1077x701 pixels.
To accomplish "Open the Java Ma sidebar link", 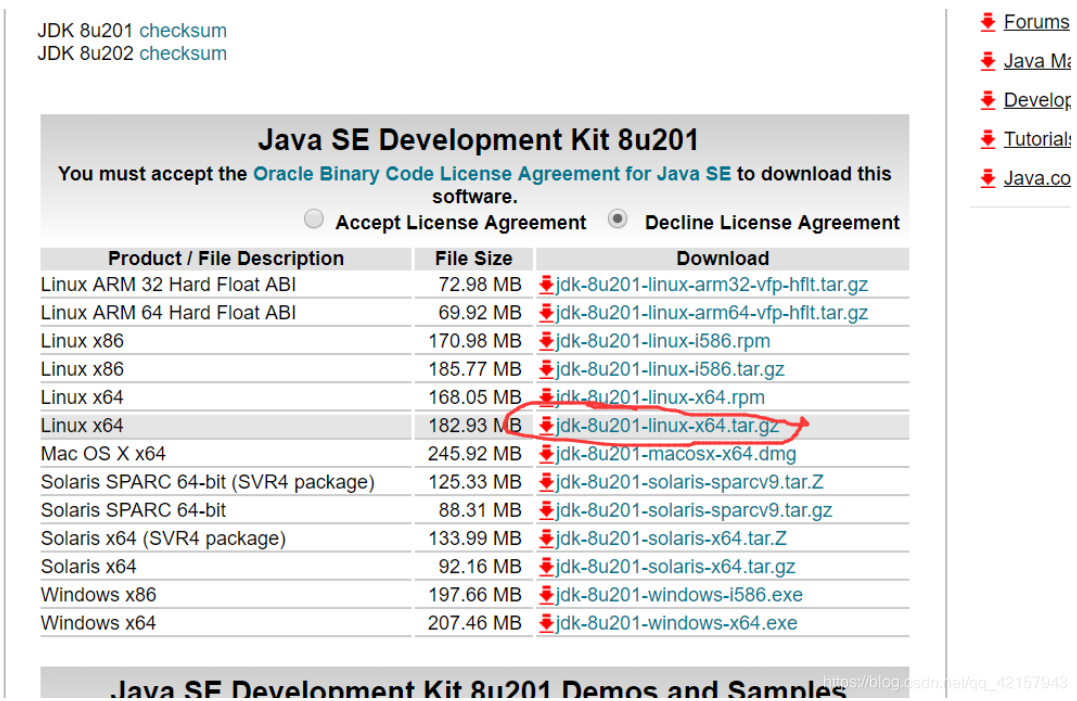I will (1036, 61).
